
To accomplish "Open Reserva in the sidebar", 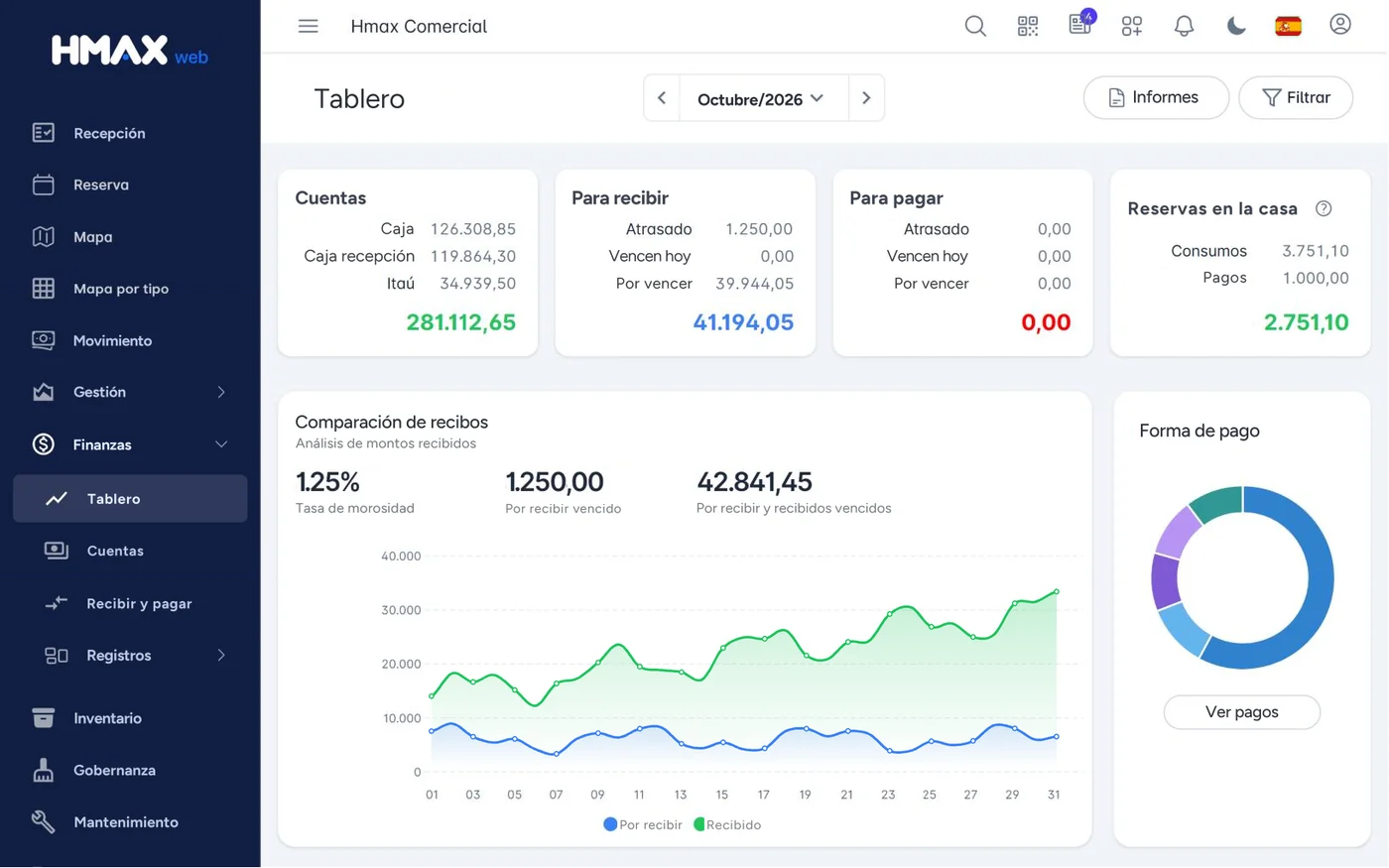I will (130, 185).
